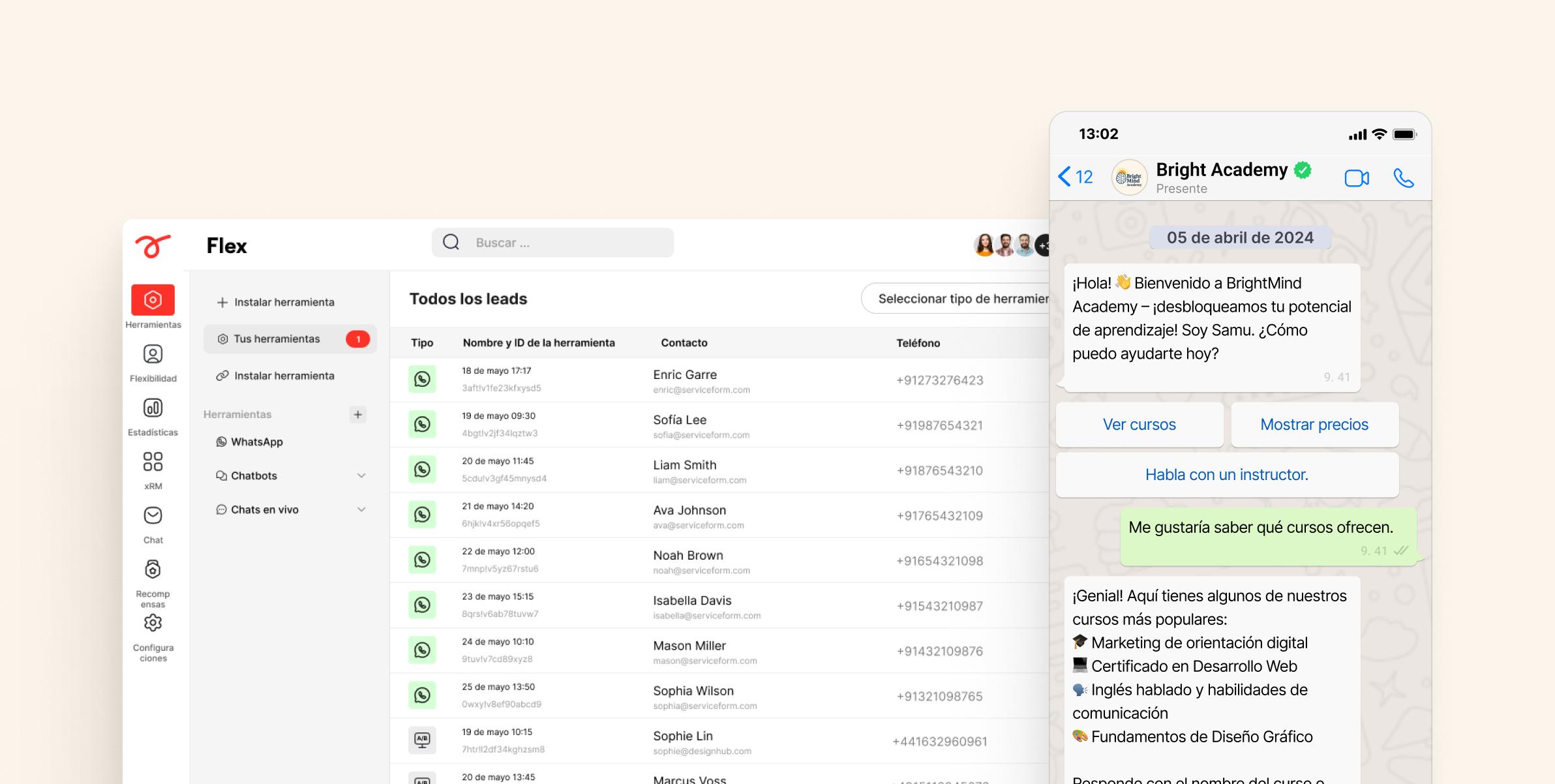Click the red notification badge on Tus herramientas
This screenshot has height=784, width=1555.
coord(357,339)
